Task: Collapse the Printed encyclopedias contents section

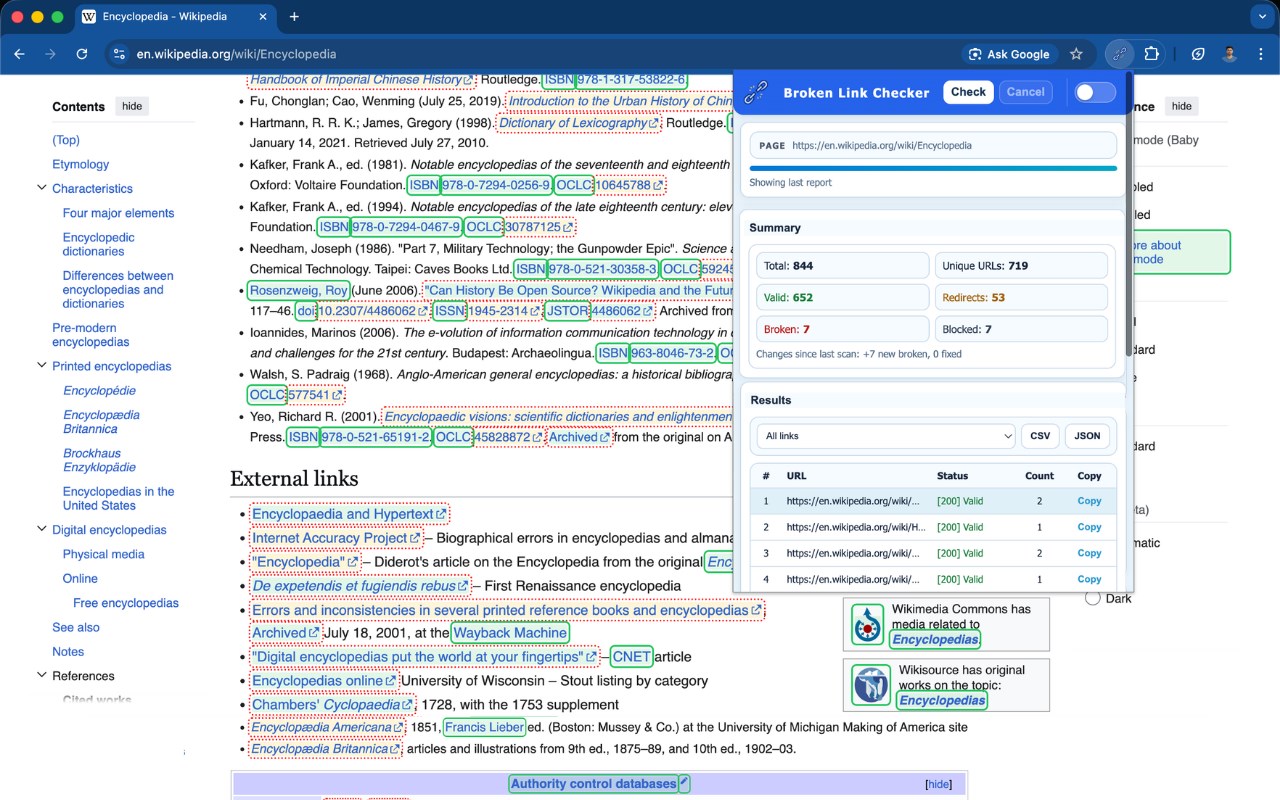Action: coord(42,366)
